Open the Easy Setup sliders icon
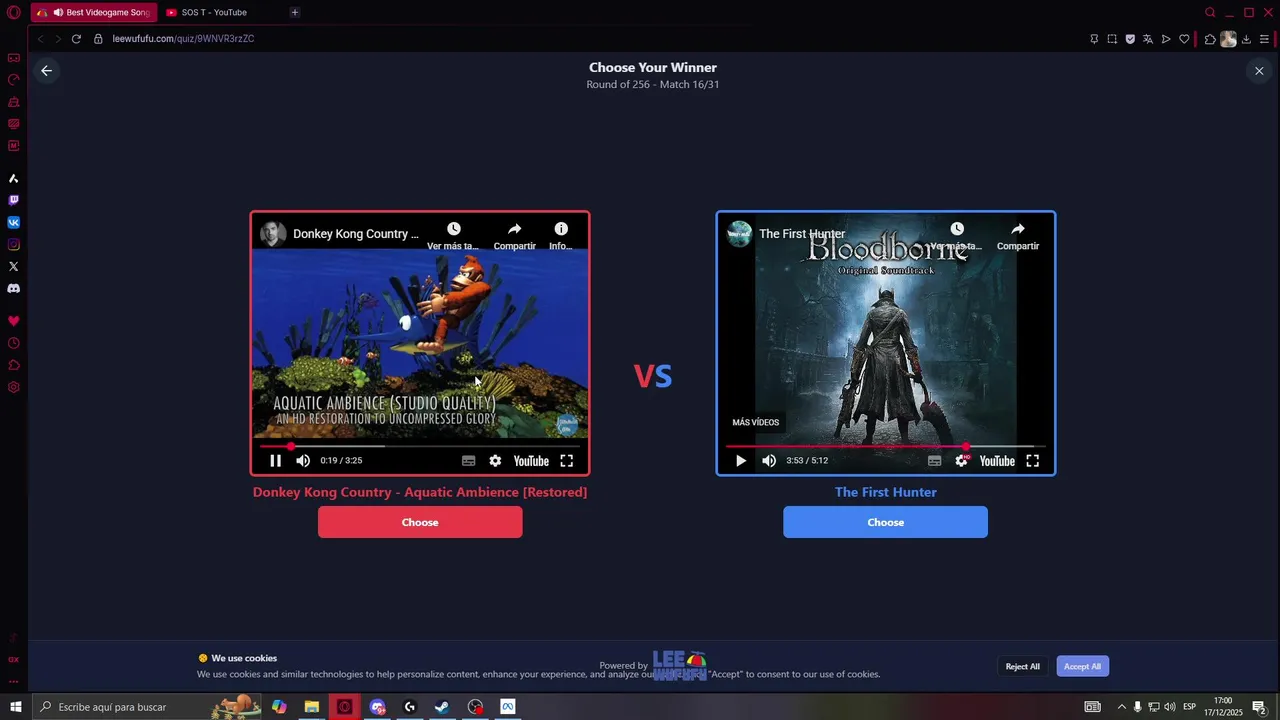The image size is (1280, 720). pyautogui.click(x=1265, y=39)
